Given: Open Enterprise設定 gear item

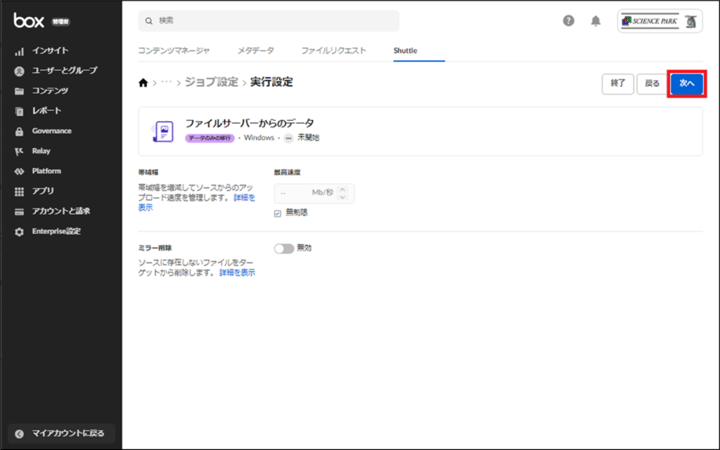Looking at the screenshot, I should click(x=56, y=231).
